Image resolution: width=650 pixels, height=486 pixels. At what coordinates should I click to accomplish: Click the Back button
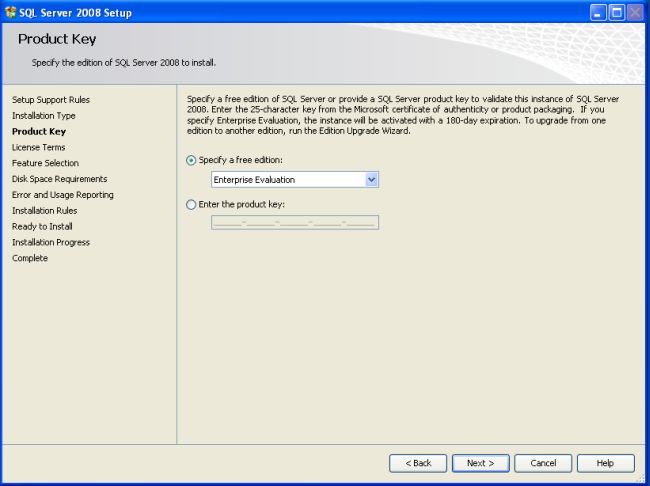pos(418,463)
